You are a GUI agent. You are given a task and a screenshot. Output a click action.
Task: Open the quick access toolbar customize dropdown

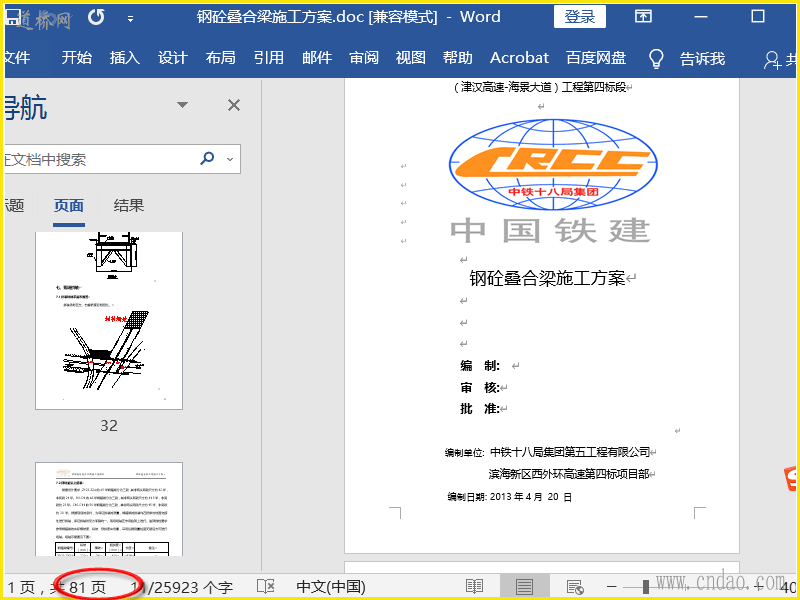pos(131,19)
